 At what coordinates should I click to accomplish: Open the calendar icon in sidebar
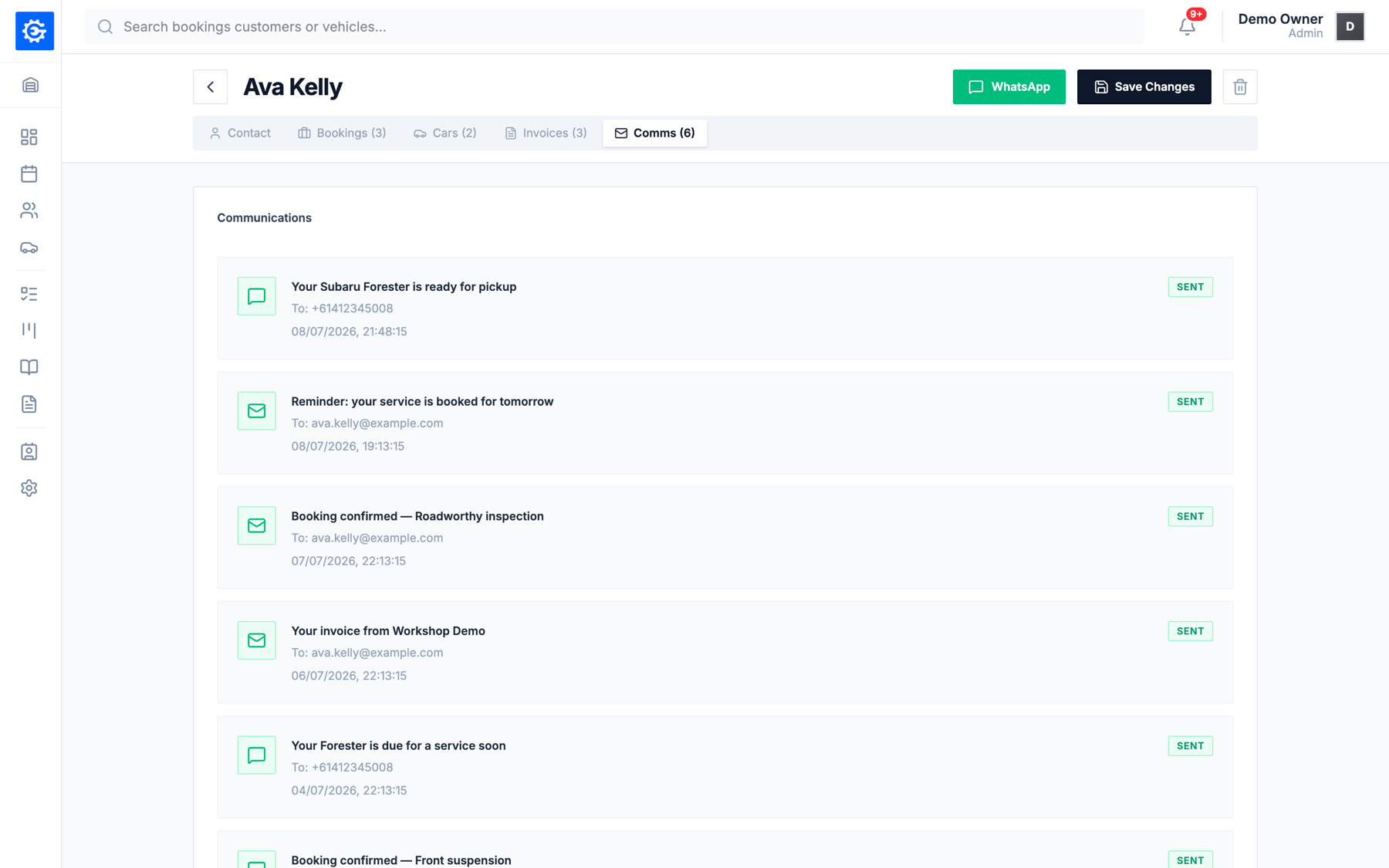coord(29,174)
